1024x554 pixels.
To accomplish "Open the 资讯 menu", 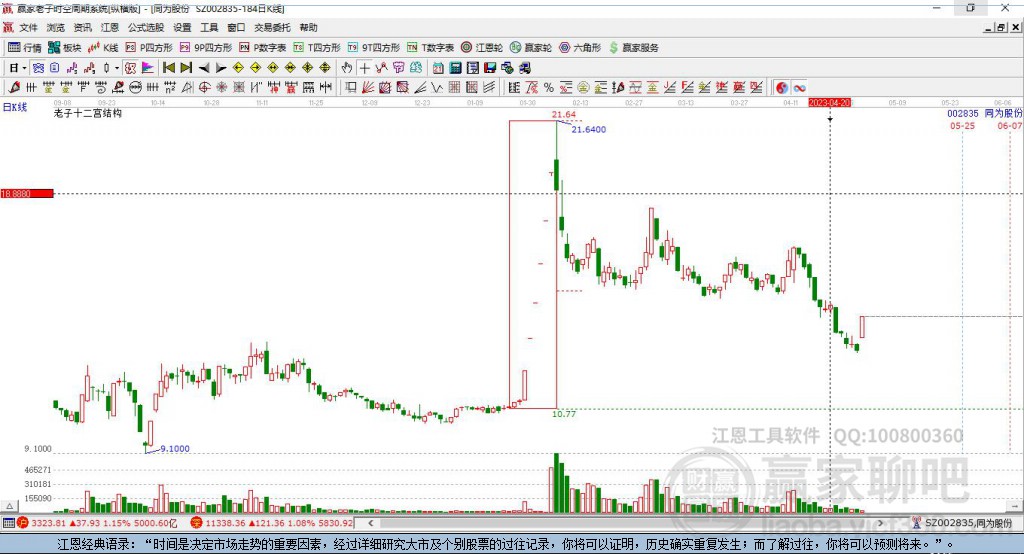I will click(x=82, y=27).
